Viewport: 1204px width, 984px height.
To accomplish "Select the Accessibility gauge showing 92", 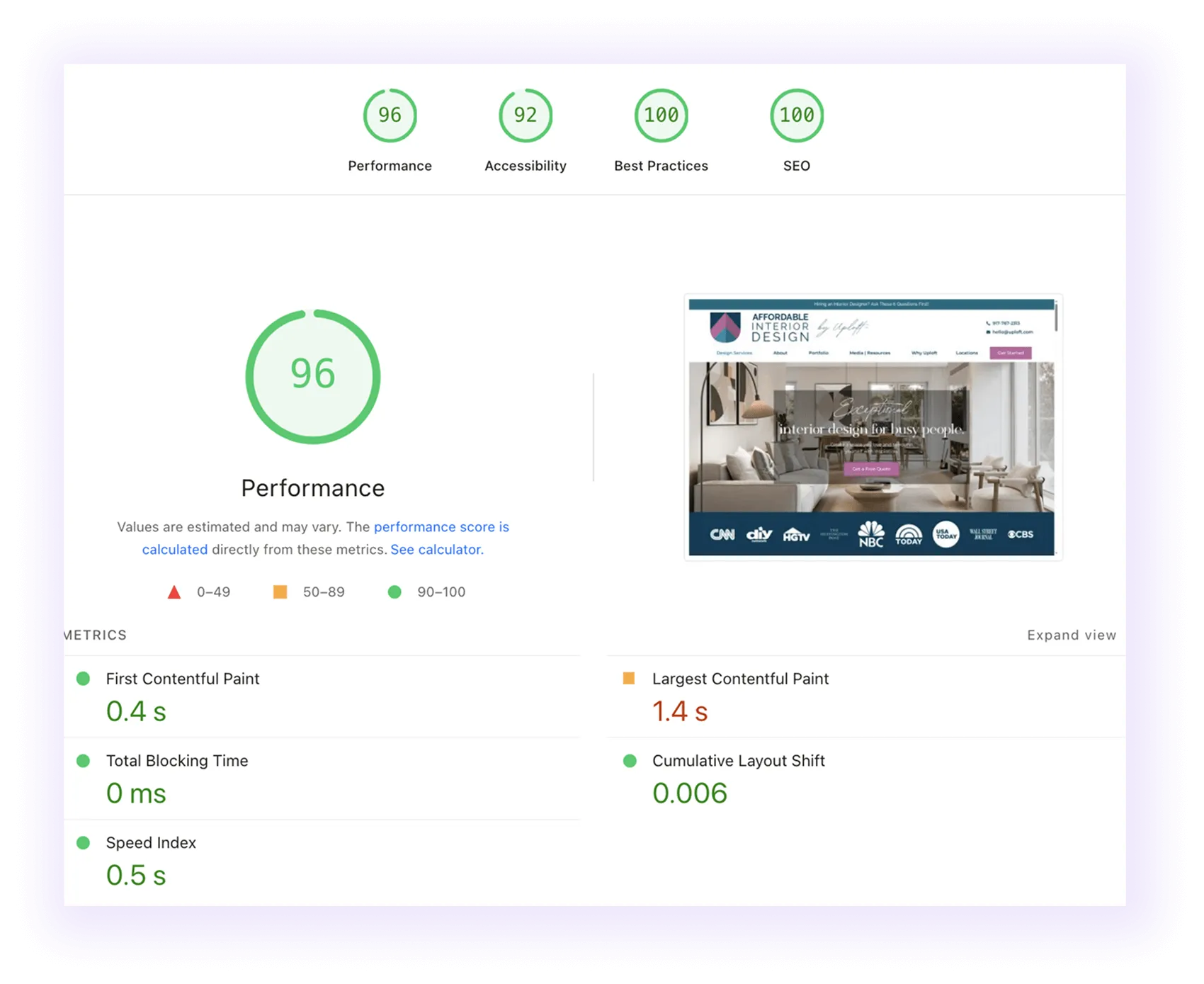I will pyautogui.click(x=526, y=115).
